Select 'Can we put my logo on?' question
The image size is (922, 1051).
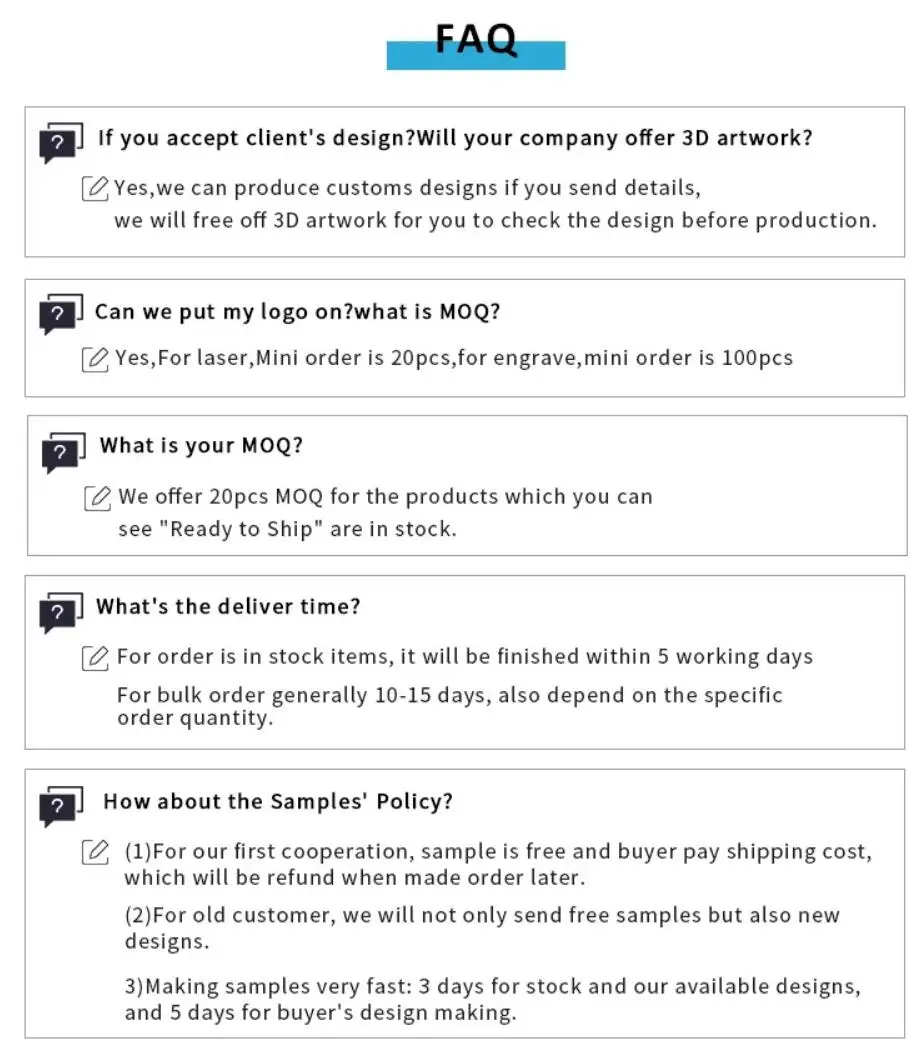click(x=220, y=312)
